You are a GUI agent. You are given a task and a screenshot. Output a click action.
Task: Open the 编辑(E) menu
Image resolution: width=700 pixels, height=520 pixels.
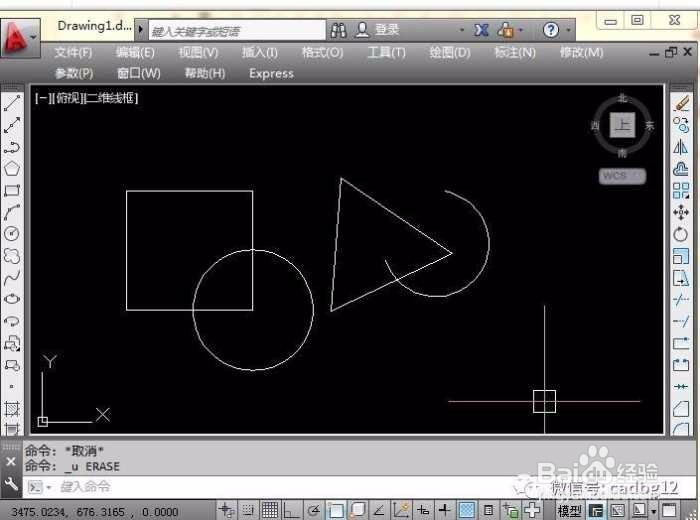(x=135, y=53)
